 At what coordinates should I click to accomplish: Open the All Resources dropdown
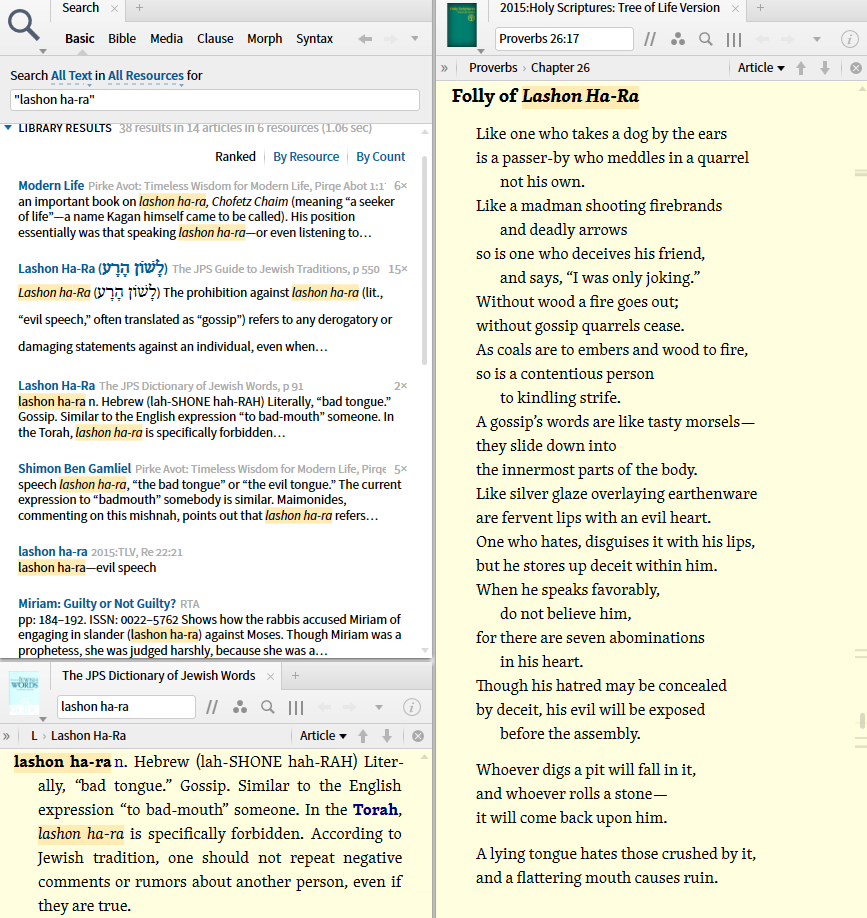146,76
